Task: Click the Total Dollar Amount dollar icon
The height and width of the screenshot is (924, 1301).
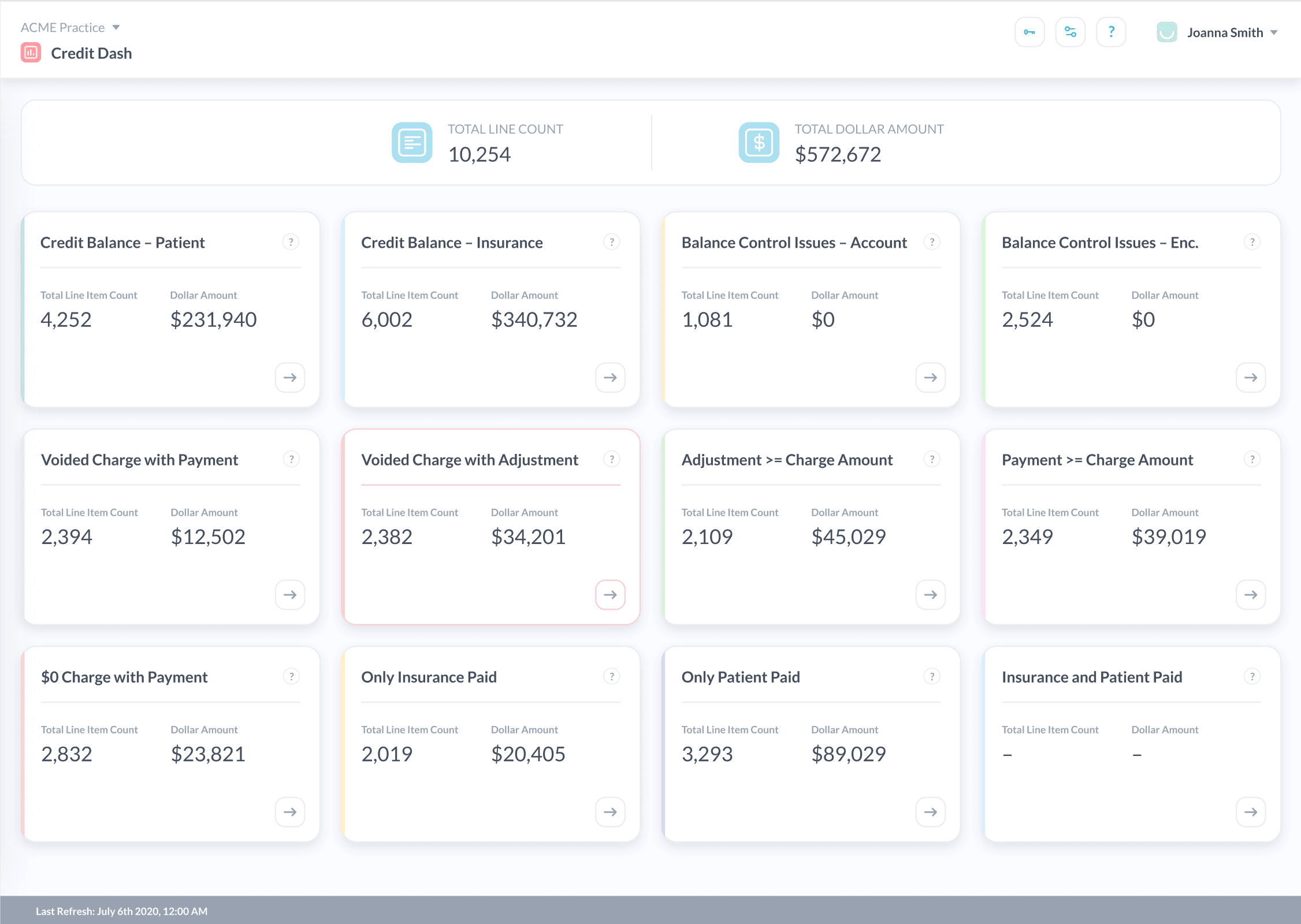Action: (x=759, y=142)
